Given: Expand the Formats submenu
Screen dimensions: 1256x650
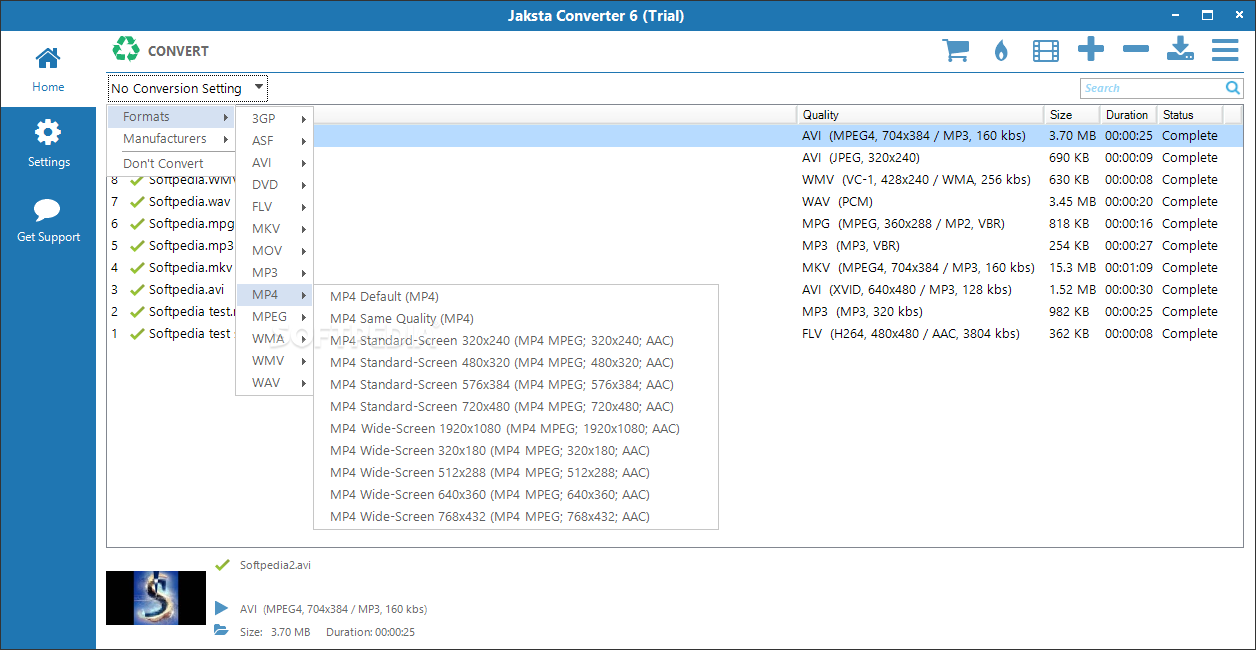Looking at the screenshot, I should pyautogui.click(x=171, y=117).
